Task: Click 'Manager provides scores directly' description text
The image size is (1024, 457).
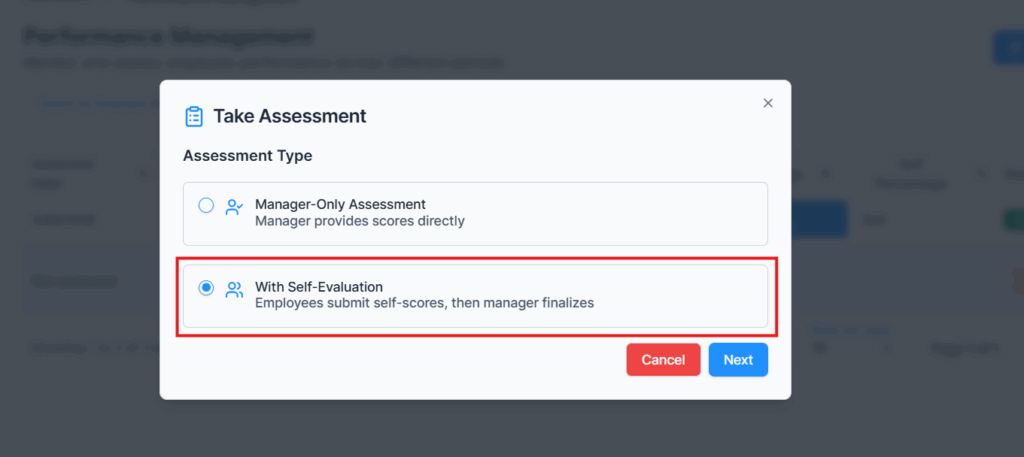Action: tap(359, 221)
